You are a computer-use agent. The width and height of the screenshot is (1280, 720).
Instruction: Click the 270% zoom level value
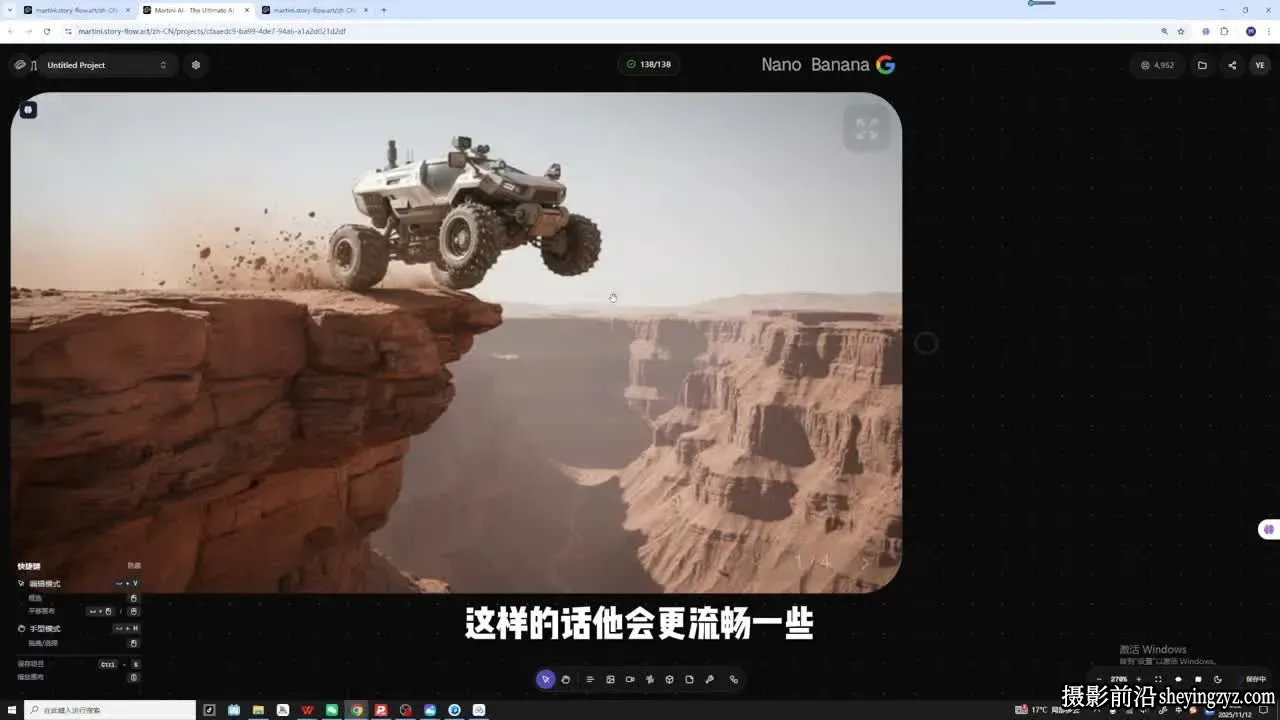pyautogui.click(x=1119, y=679)
